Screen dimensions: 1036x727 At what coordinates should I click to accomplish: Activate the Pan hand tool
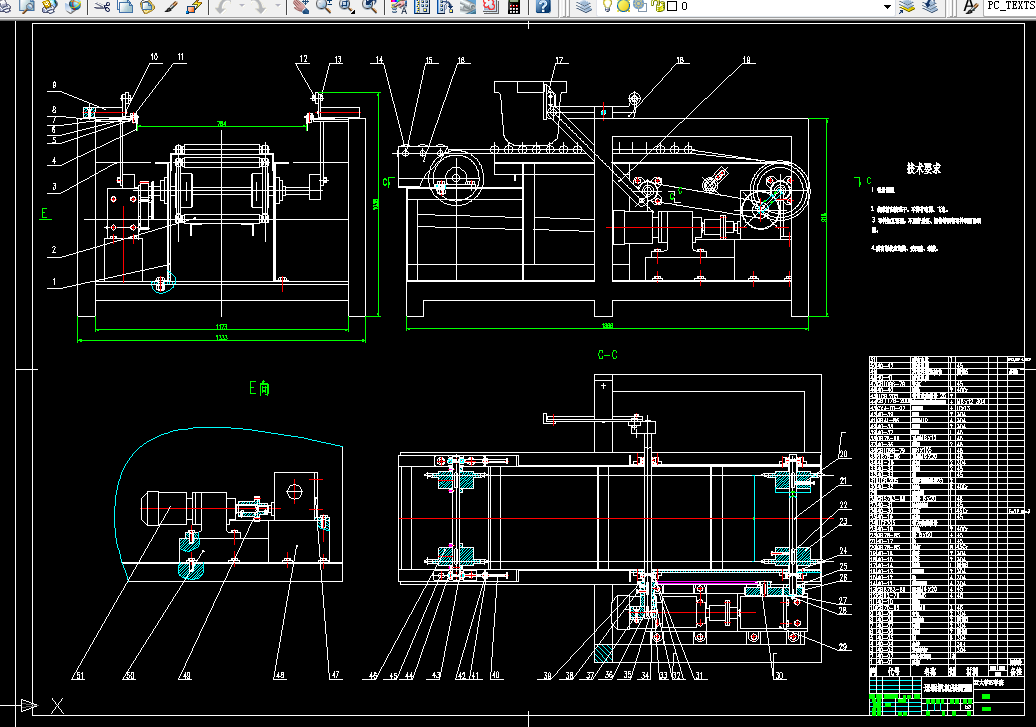301,6
